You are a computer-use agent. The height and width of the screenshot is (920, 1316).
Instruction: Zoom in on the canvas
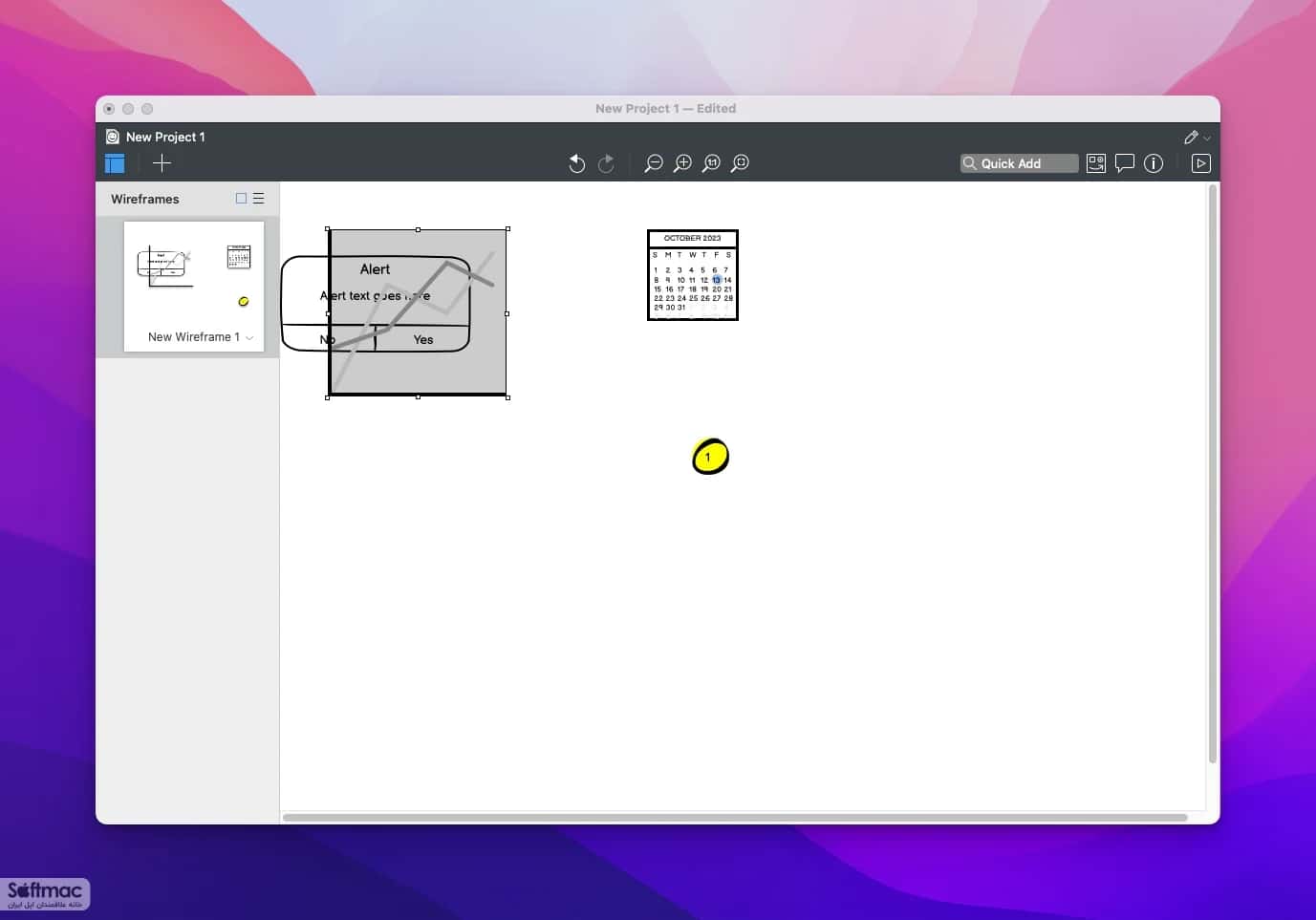682,163
